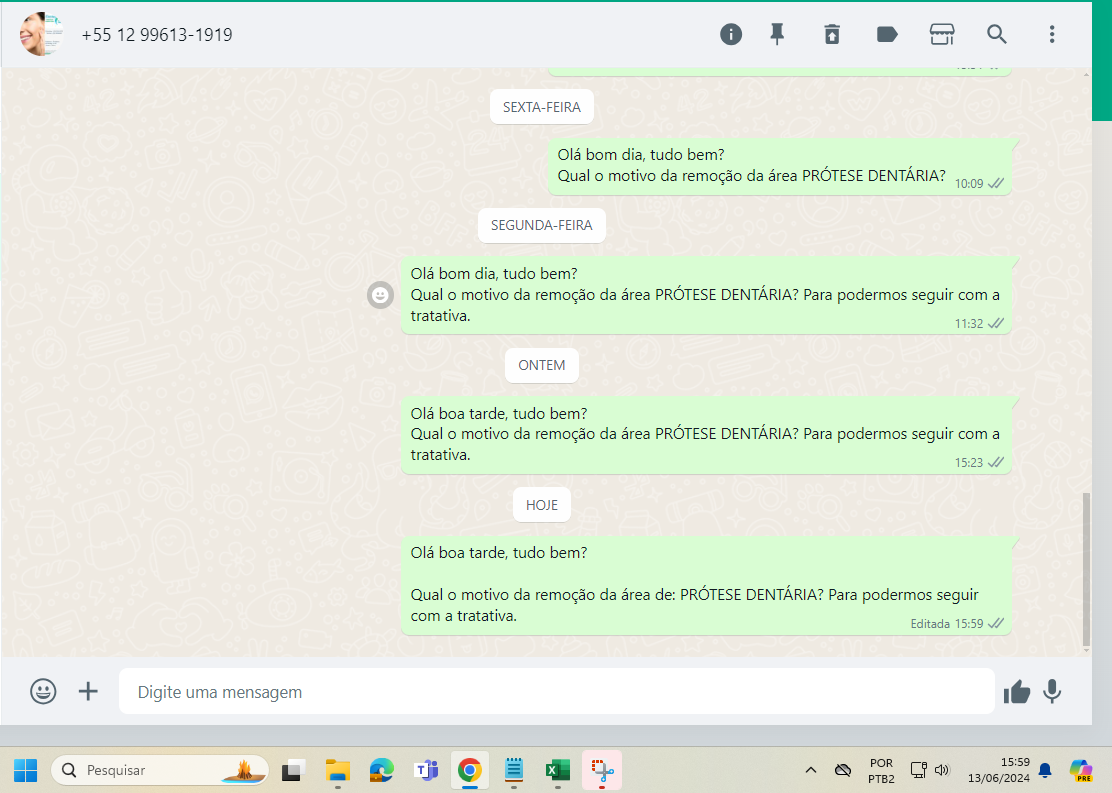The height and width of the screenshot is (793, 1112).
Task: Search within the conversation
Action: [x=996, y=34]
